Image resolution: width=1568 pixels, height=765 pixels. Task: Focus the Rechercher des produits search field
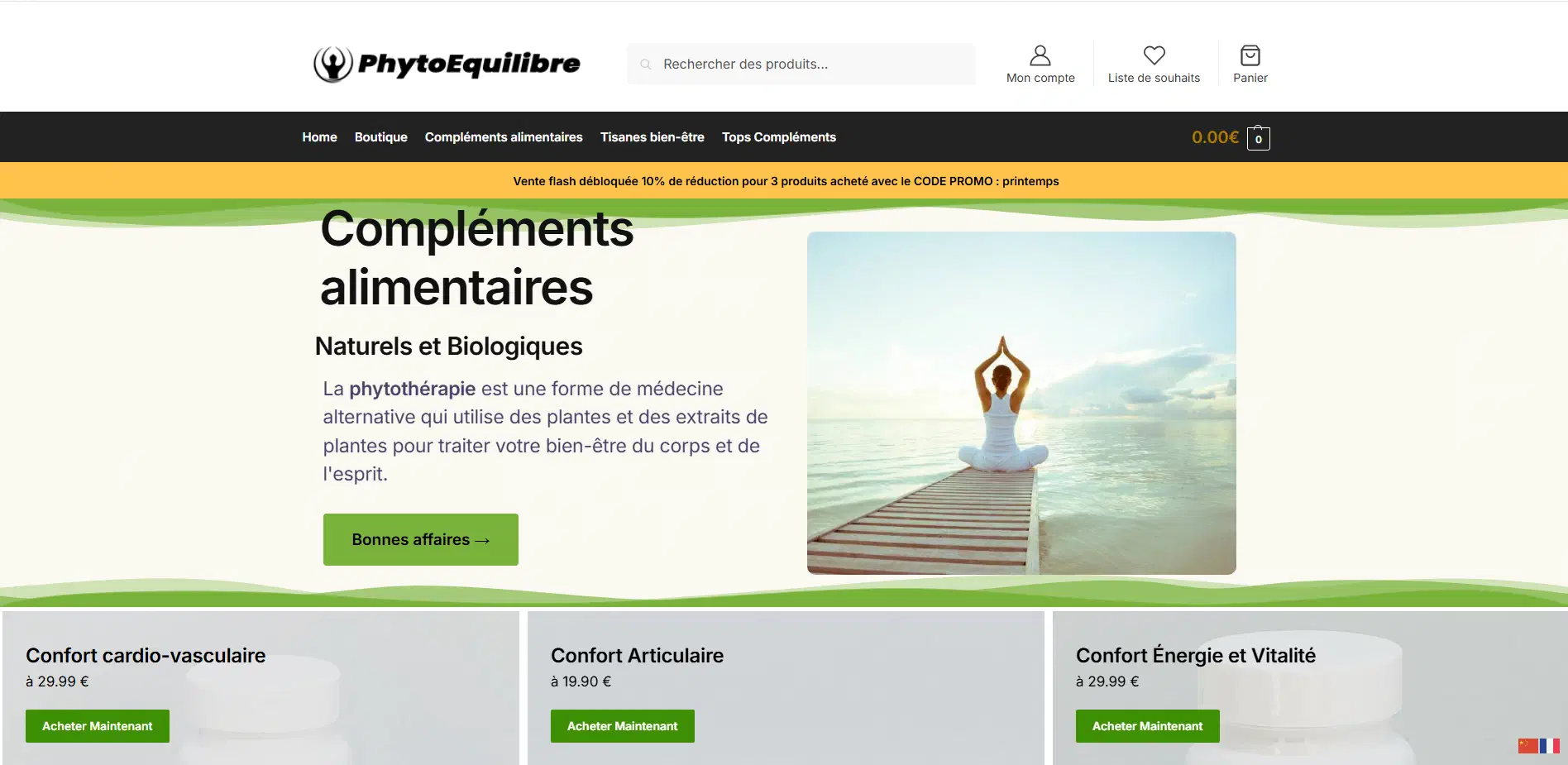tap(801, 64)
